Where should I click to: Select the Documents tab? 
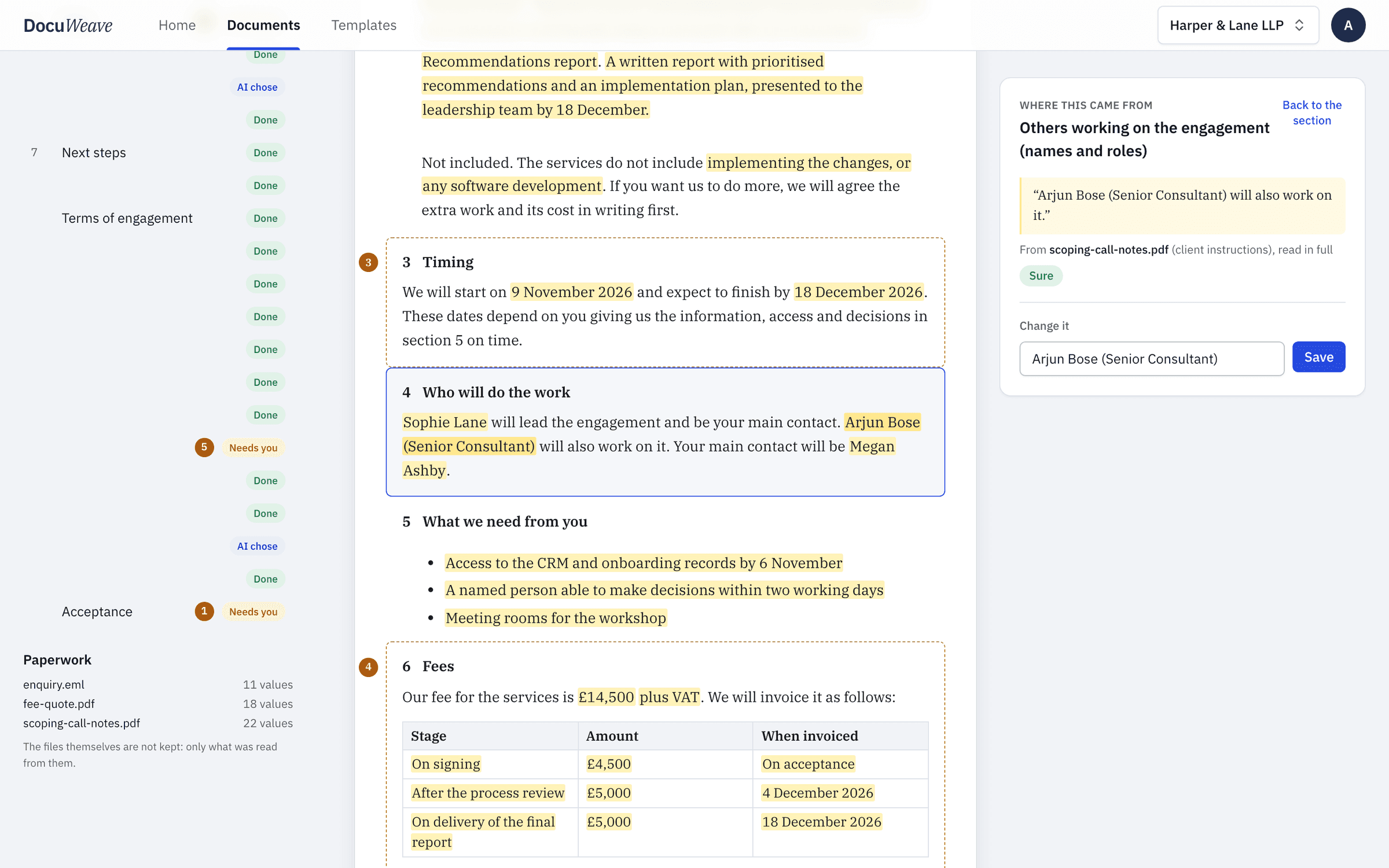263,25
